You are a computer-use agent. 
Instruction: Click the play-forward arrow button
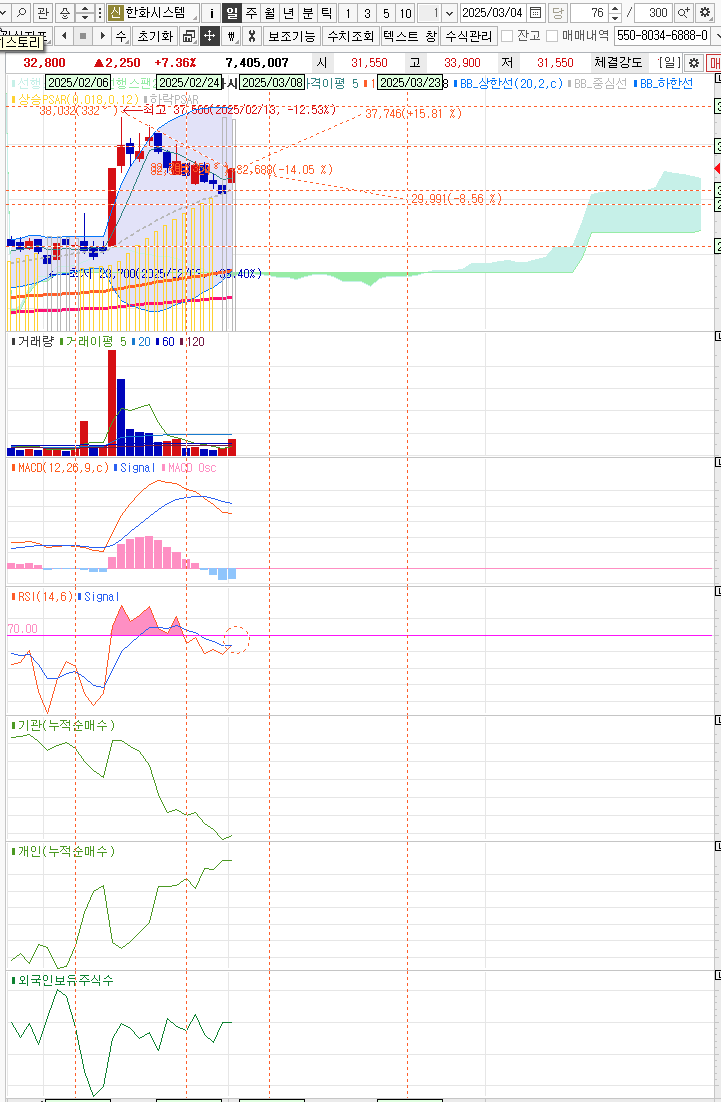point(102,36)
